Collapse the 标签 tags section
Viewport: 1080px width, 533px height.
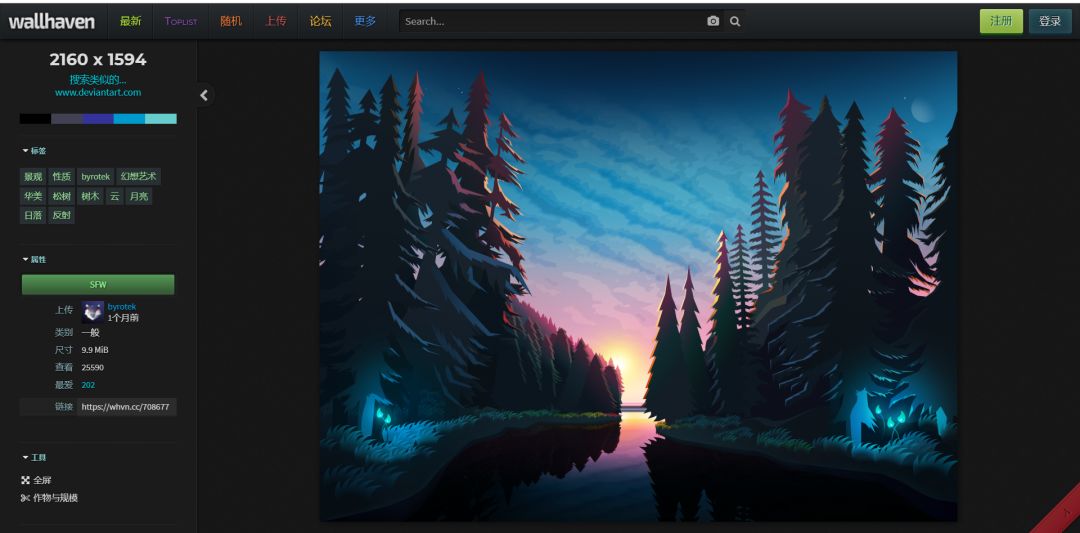click(34, 150)
